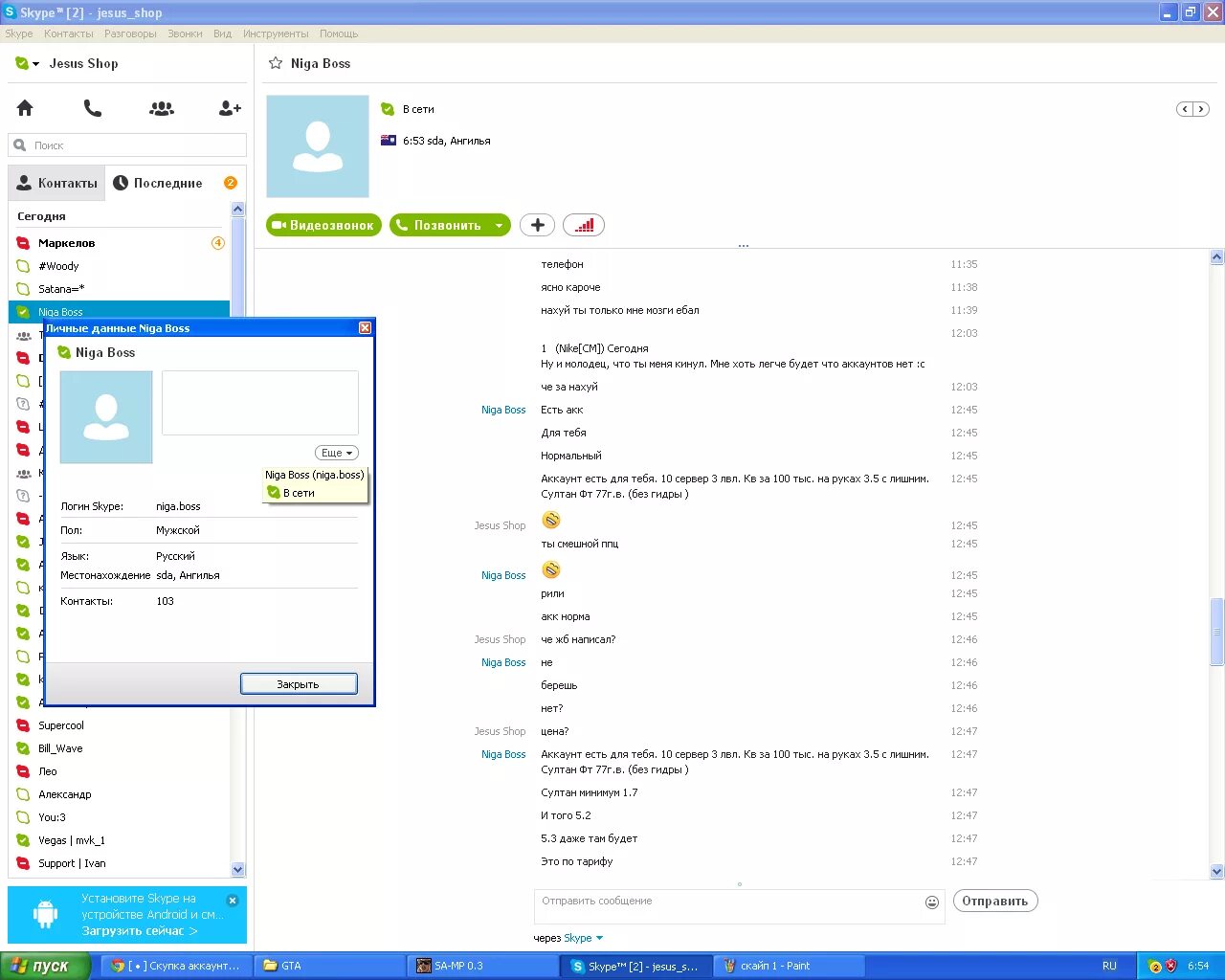The width and height of the screenshot is (1225, 980).
Task: Check call quality signal bars icon
Action: pos(584,225)
